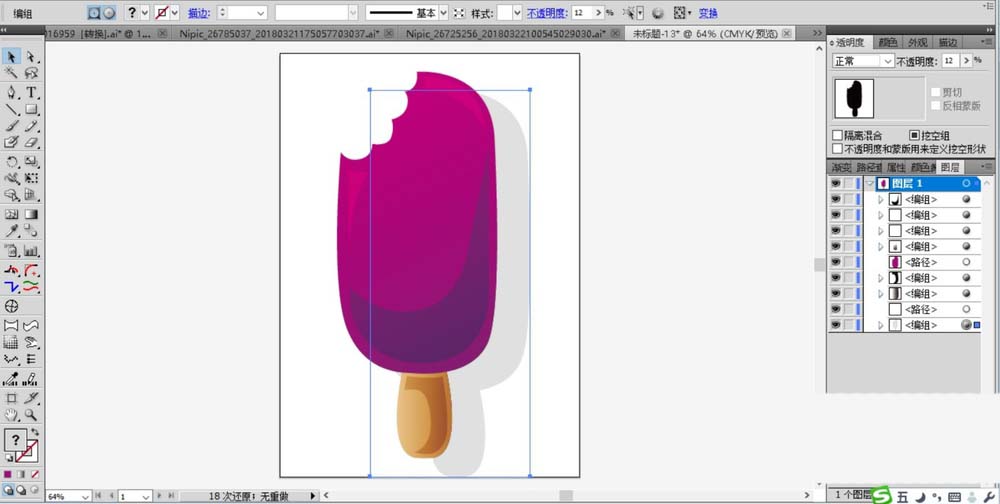Open status bar options arrow beside 无重做
This screenshot has height=504, width=1000.
(x=313, y=496)
